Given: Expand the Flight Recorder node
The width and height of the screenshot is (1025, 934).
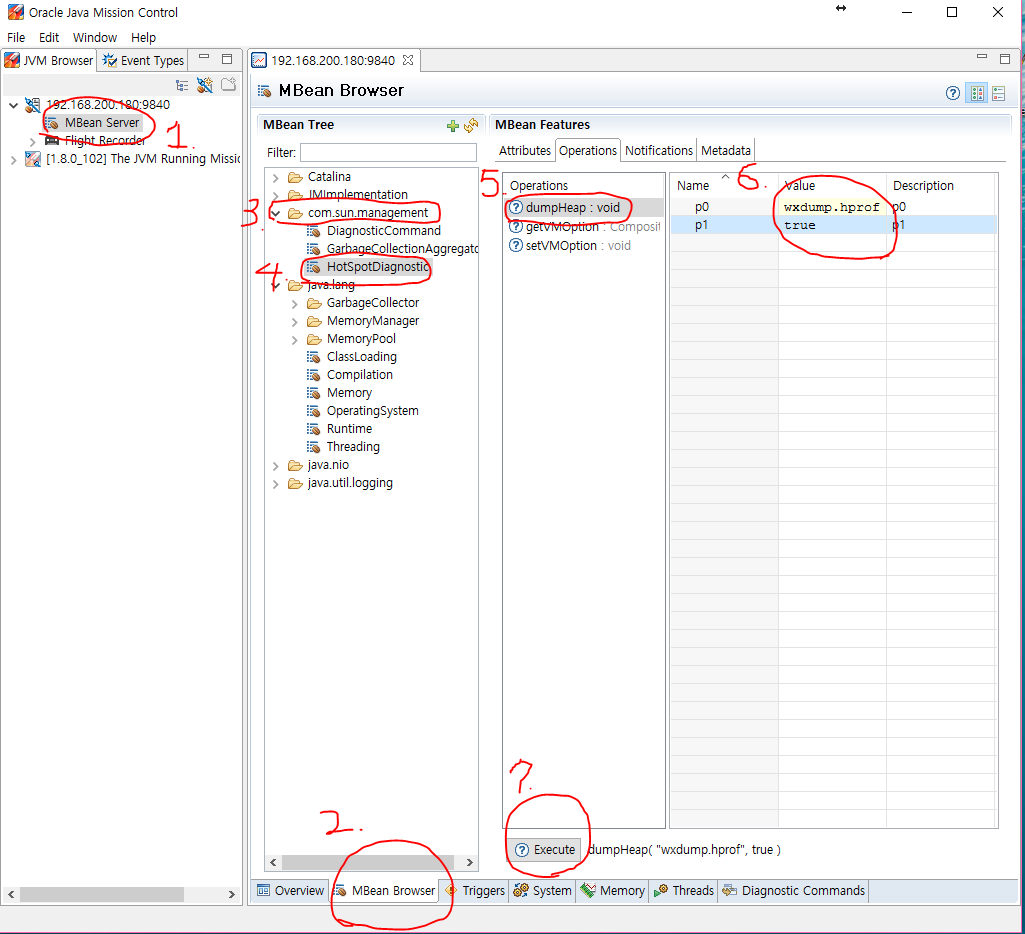Looking at the screenshot, I should (32, 141).
